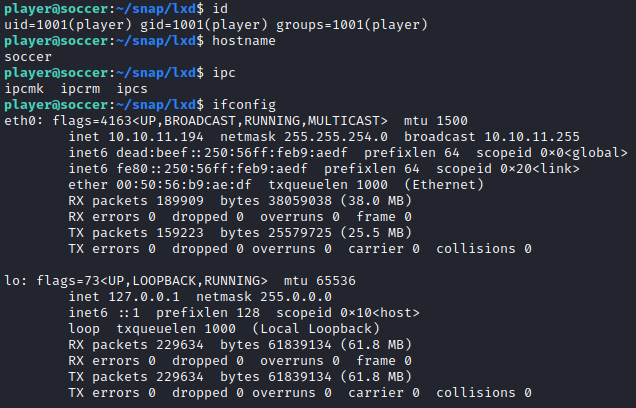Click the lo interface flags line

(180, 281)
